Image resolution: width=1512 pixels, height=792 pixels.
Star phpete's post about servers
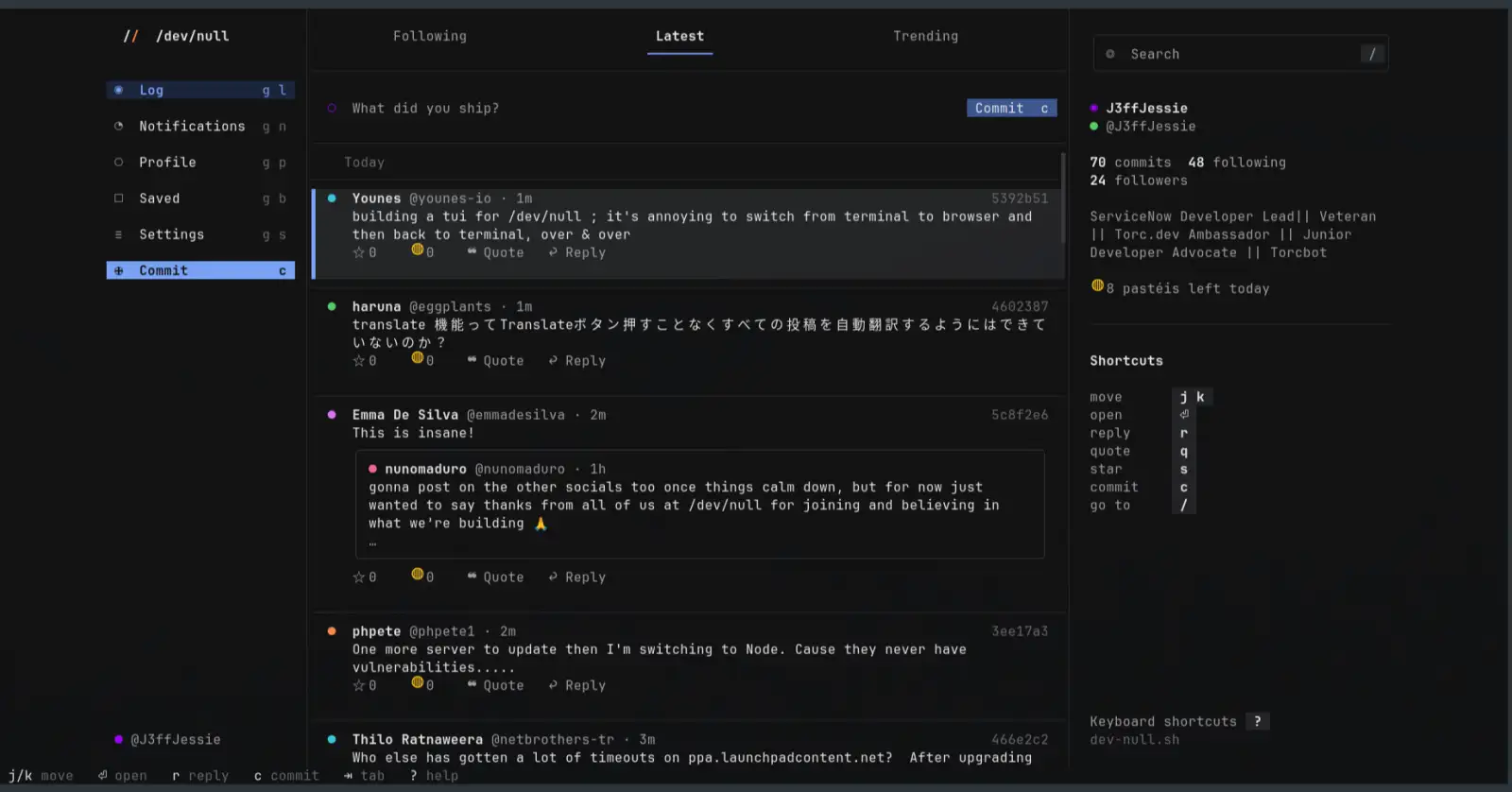pos(365,685)
